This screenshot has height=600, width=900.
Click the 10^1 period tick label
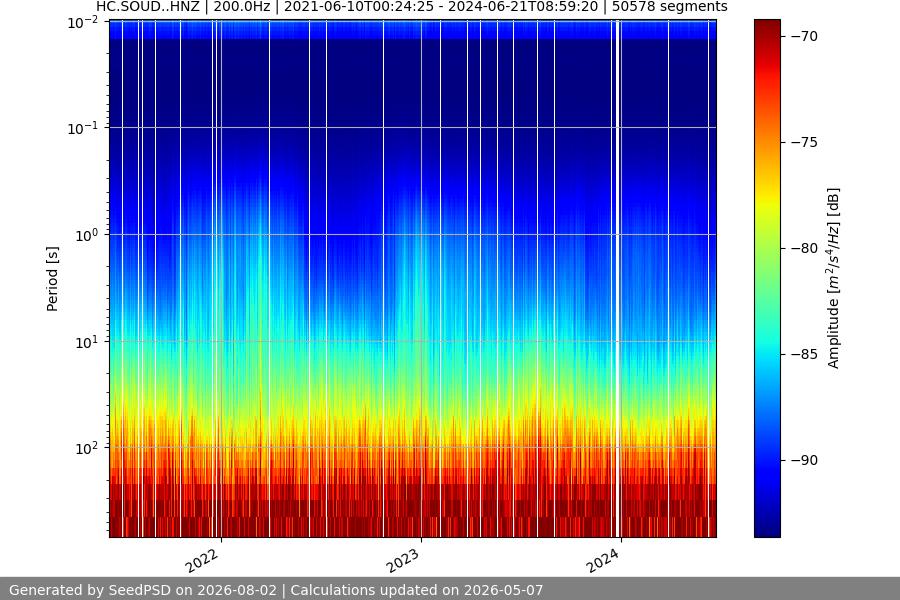[x=87, y=342]
